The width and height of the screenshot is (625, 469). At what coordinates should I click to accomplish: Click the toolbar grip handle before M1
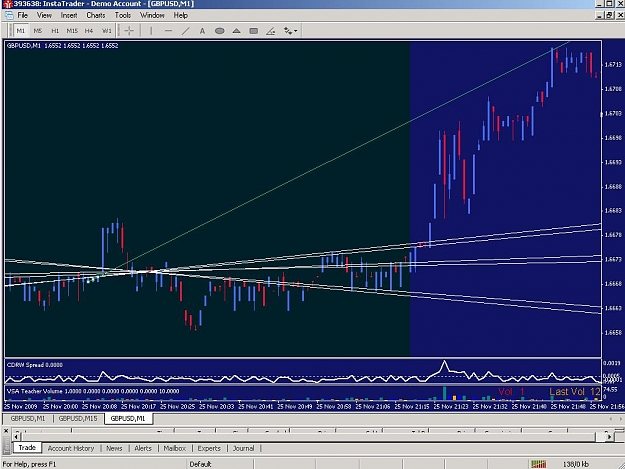pos(10,31)
